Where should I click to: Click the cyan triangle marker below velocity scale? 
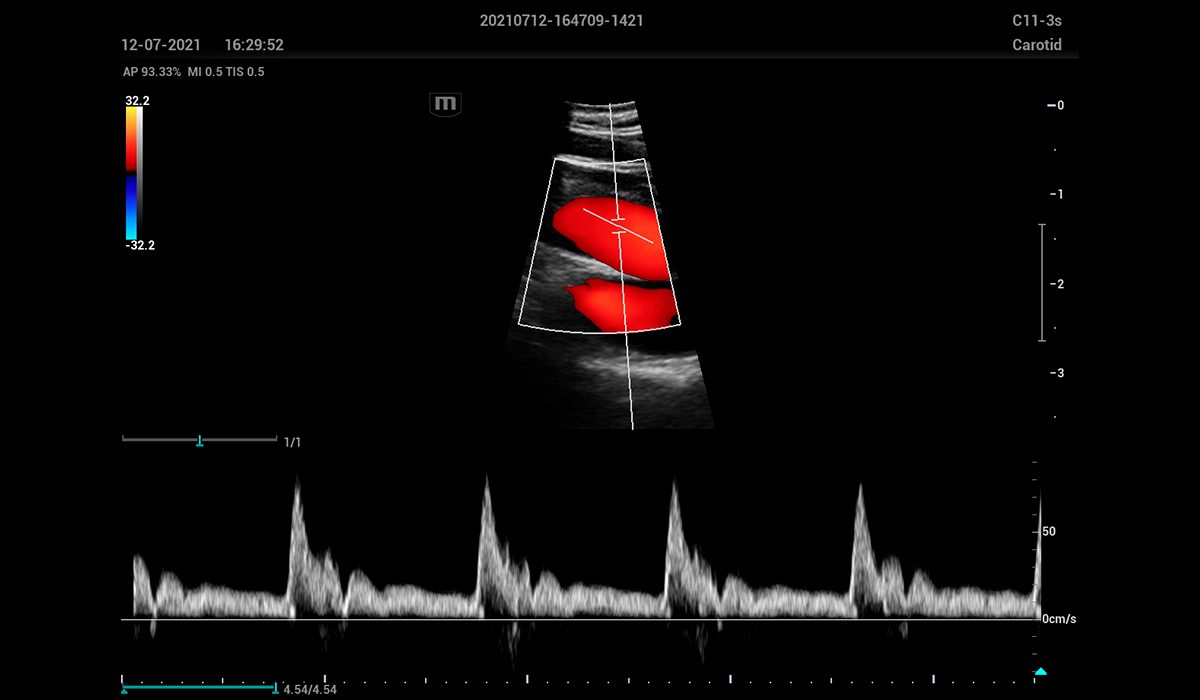coord(1041,671)
